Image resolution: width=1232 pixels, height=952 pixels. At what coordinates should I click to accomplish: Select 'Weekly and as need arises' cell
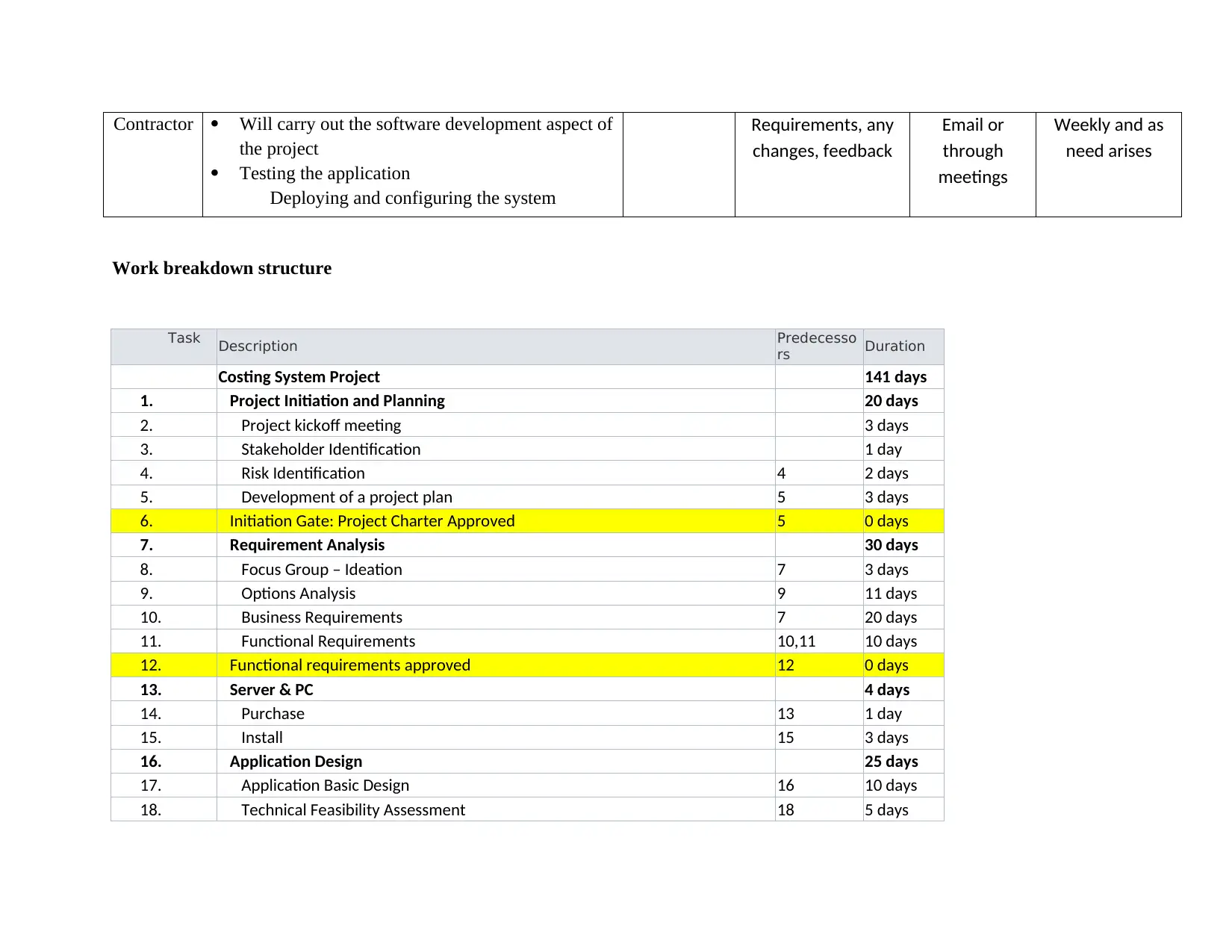pyautogui.click(x=1109, y=164)
